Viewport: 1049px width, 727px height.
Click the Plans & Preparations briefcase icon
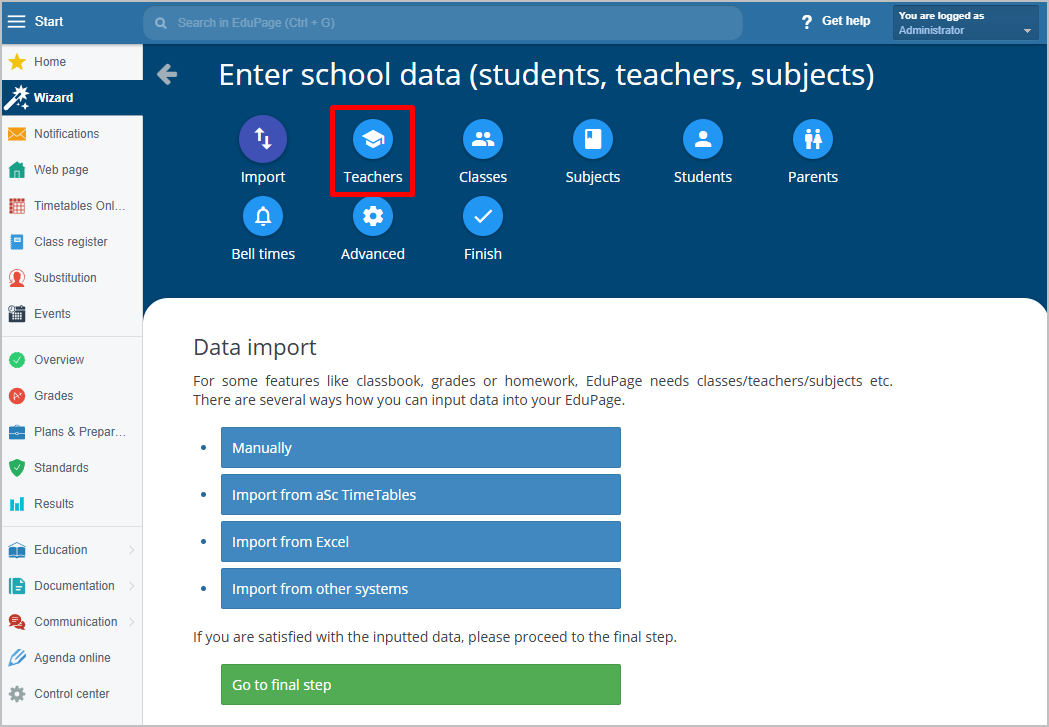17,432
